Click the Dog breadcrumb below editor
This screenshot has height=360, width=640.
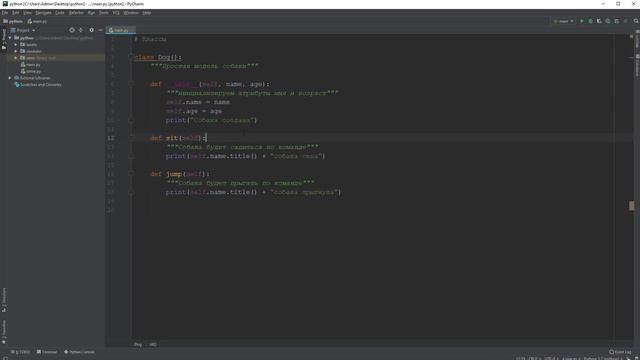(138, 344)
